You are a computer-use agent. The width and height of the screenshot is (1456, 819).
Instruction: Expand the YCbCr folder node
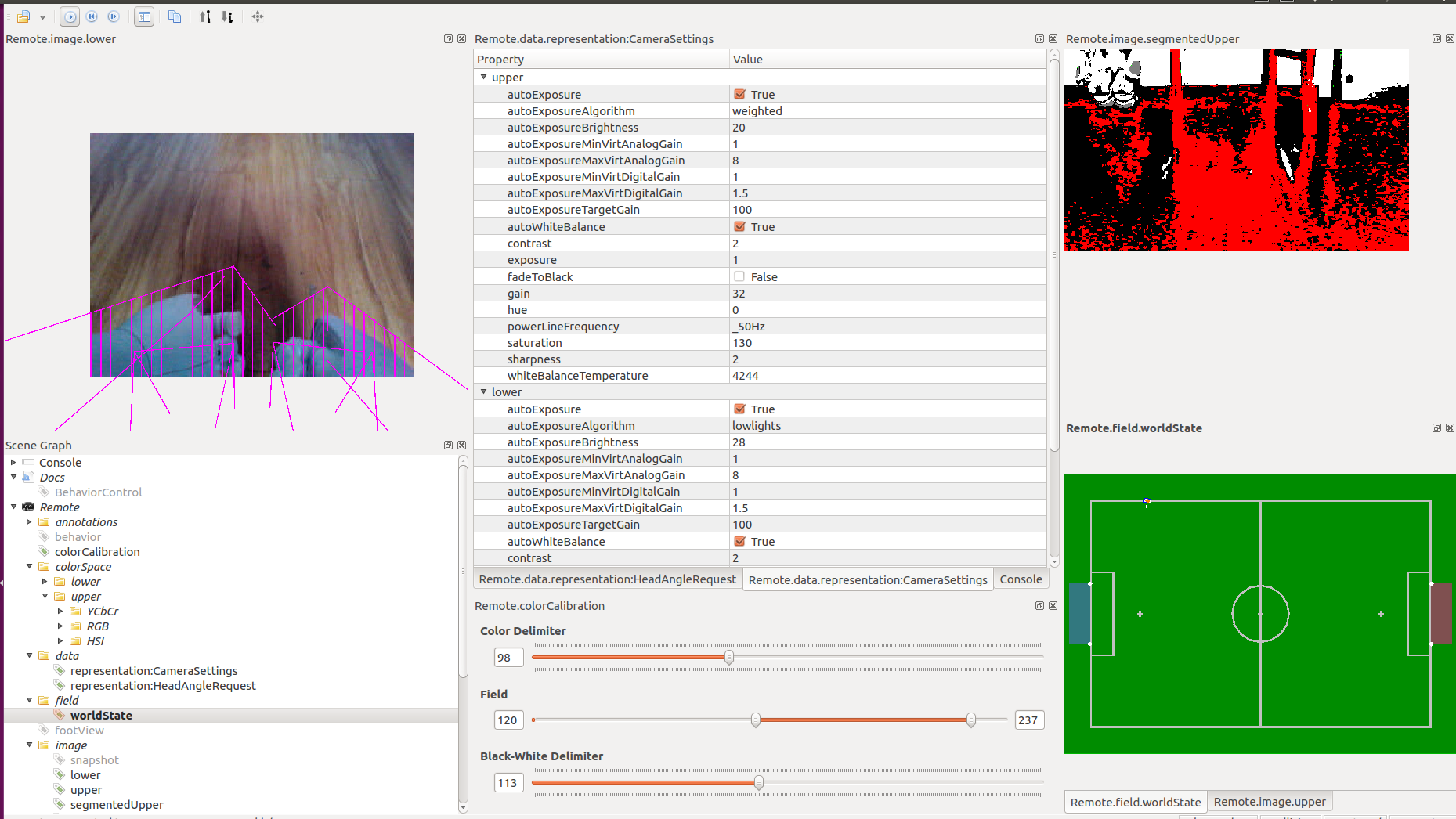click(60, 612)
